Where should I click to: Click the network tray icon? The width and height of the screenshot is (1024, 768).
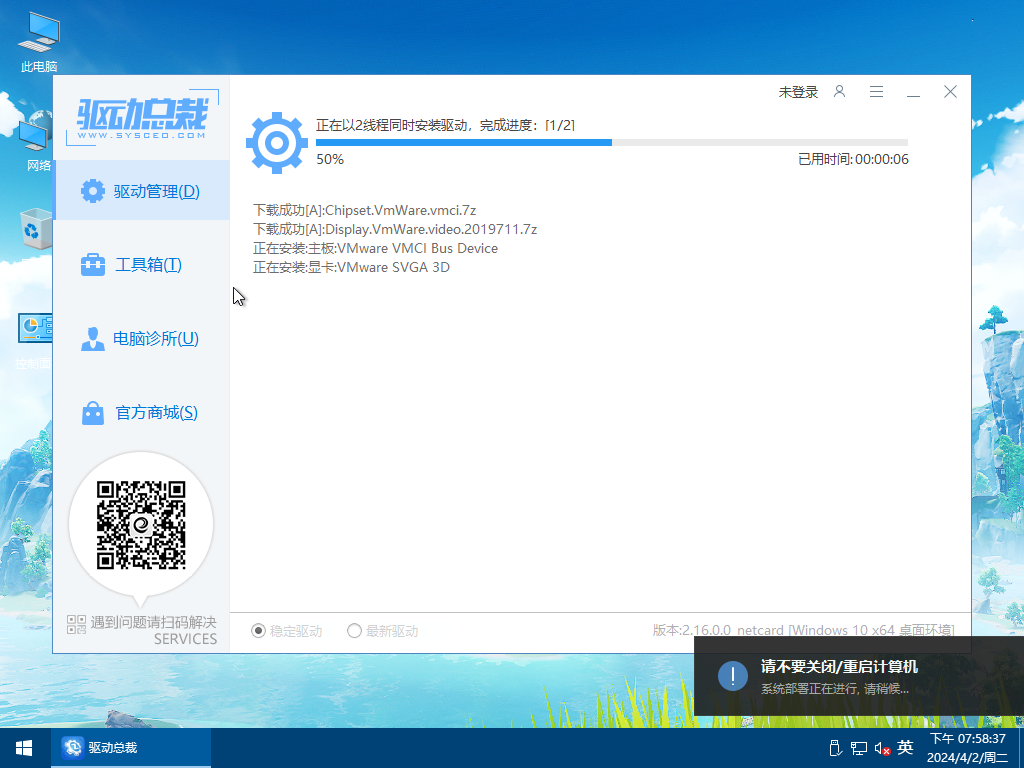coord(859,748)
